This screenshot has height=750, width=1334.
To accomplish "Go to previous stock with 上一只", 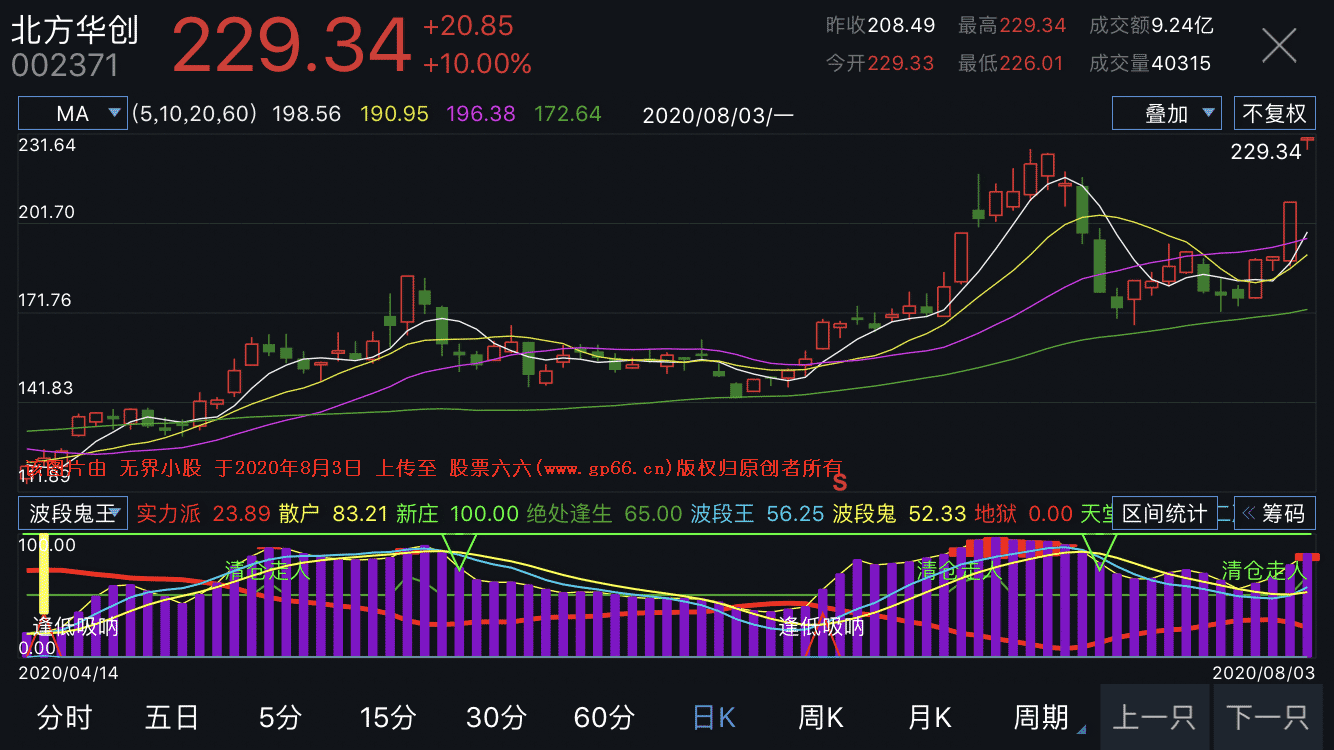I will tap(1154, 717).
